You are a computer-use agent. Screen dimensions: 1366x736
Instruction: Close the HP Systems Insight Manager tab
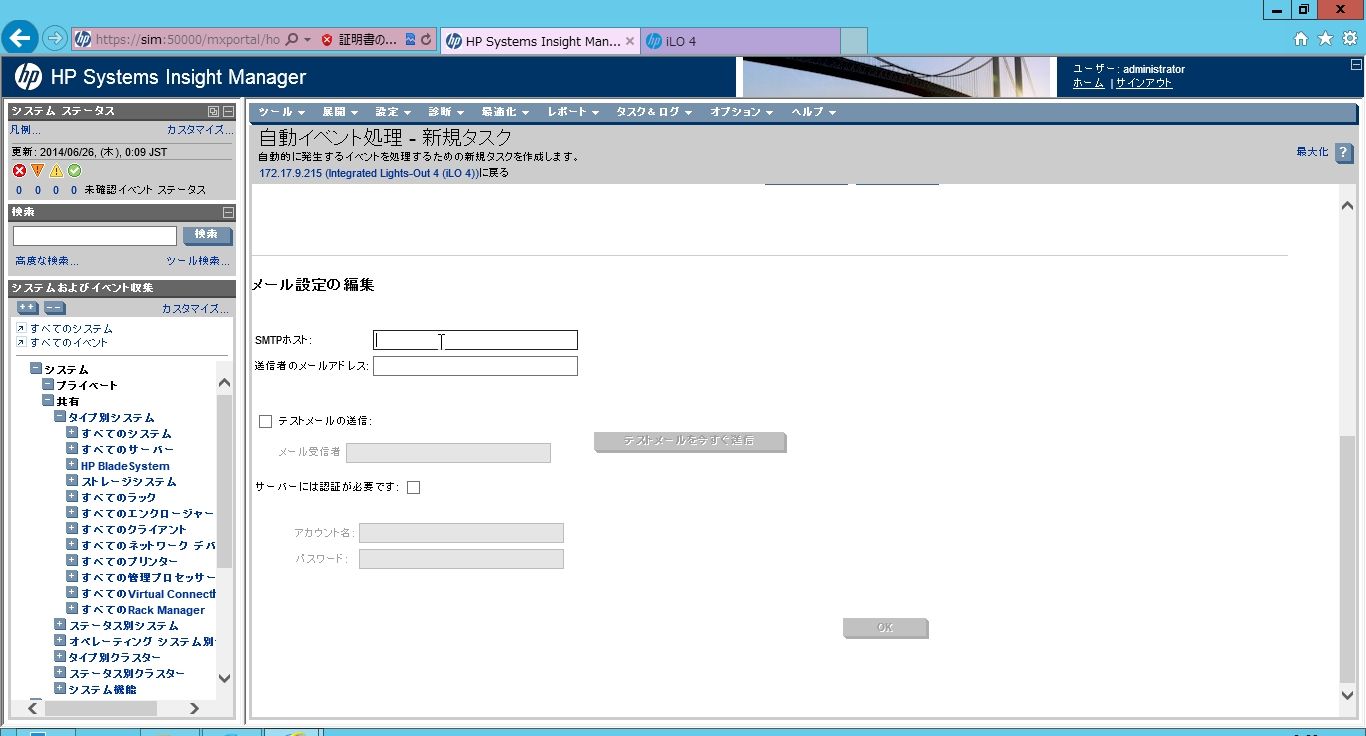click(x=630, y=42)
